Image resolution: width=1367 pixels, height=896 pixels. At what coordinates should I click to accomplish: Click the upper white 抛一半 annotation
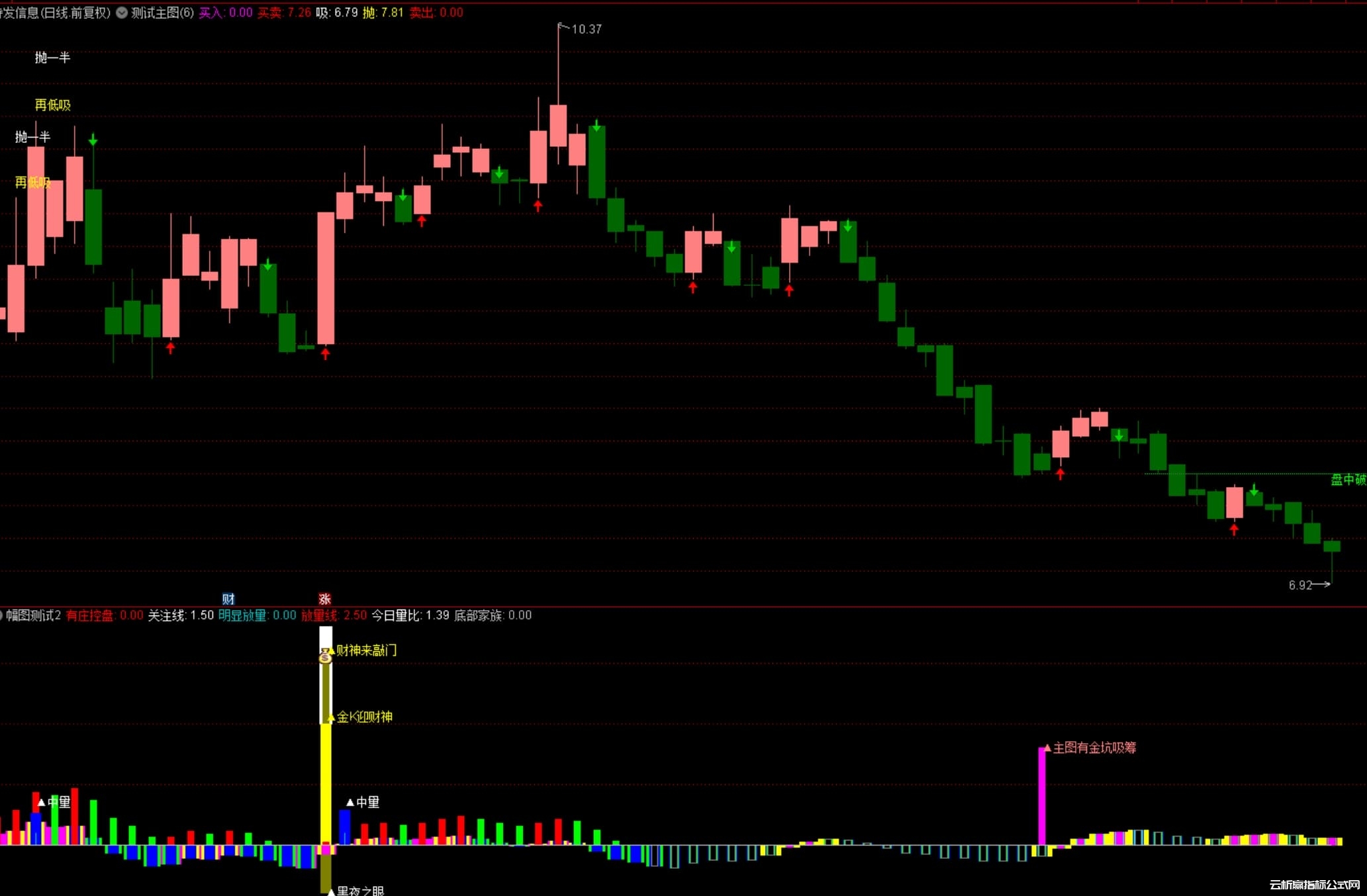[x=52, y=58]
